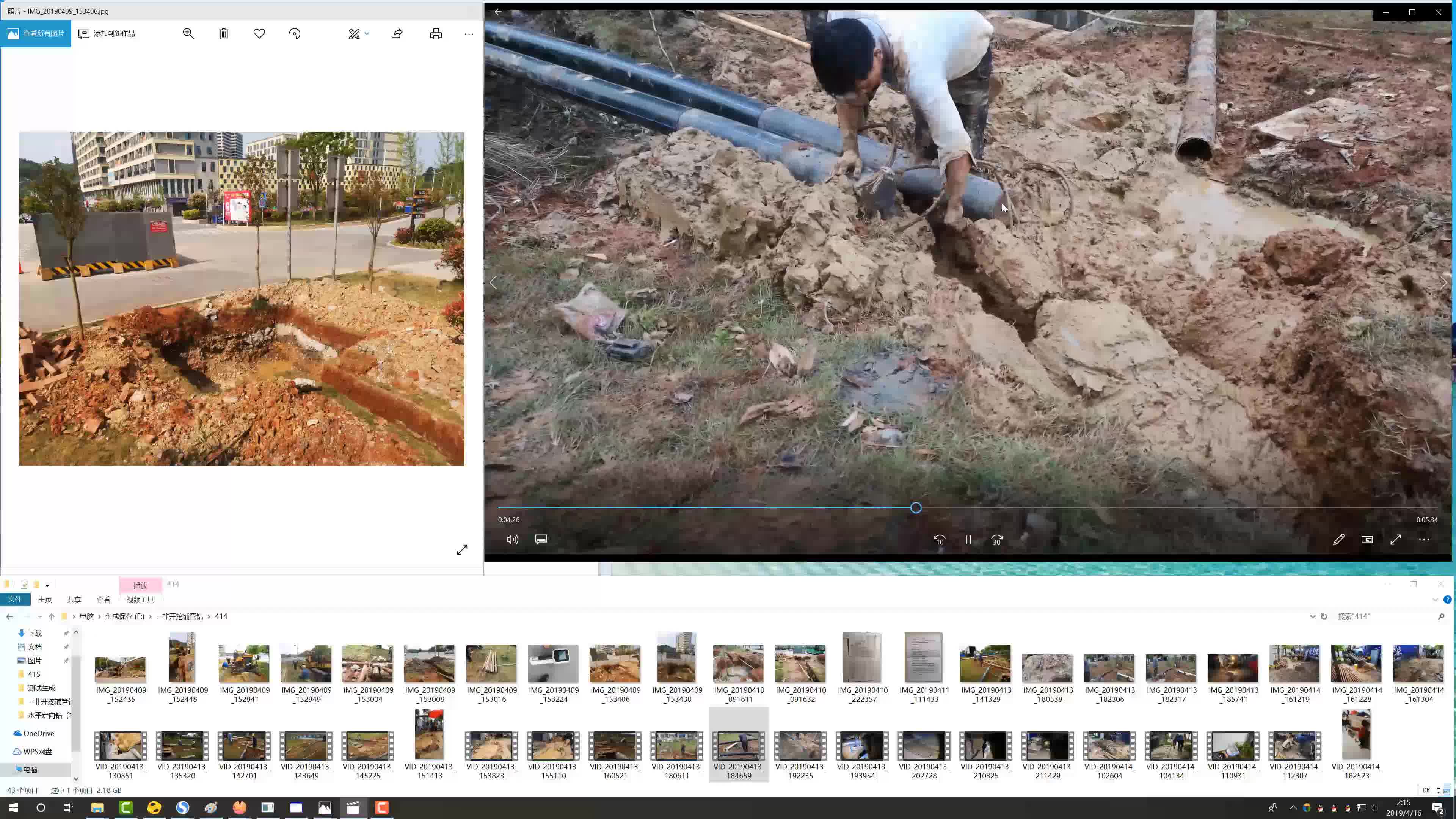Click the video progress slider handle

pyautogui.click(x=916, y=508)
